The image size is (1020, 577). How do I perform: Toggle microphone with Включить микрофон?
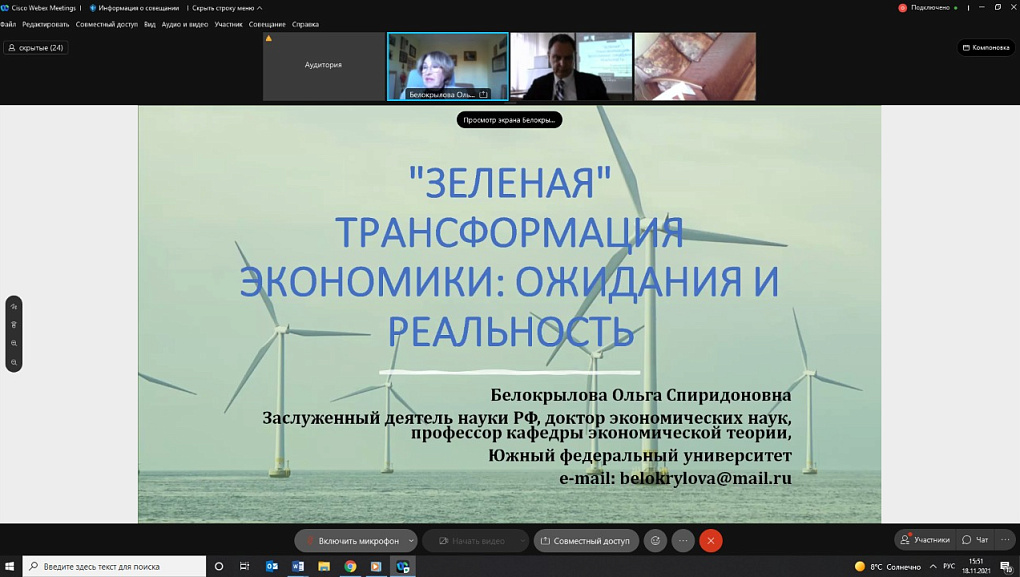coord(350,540)
